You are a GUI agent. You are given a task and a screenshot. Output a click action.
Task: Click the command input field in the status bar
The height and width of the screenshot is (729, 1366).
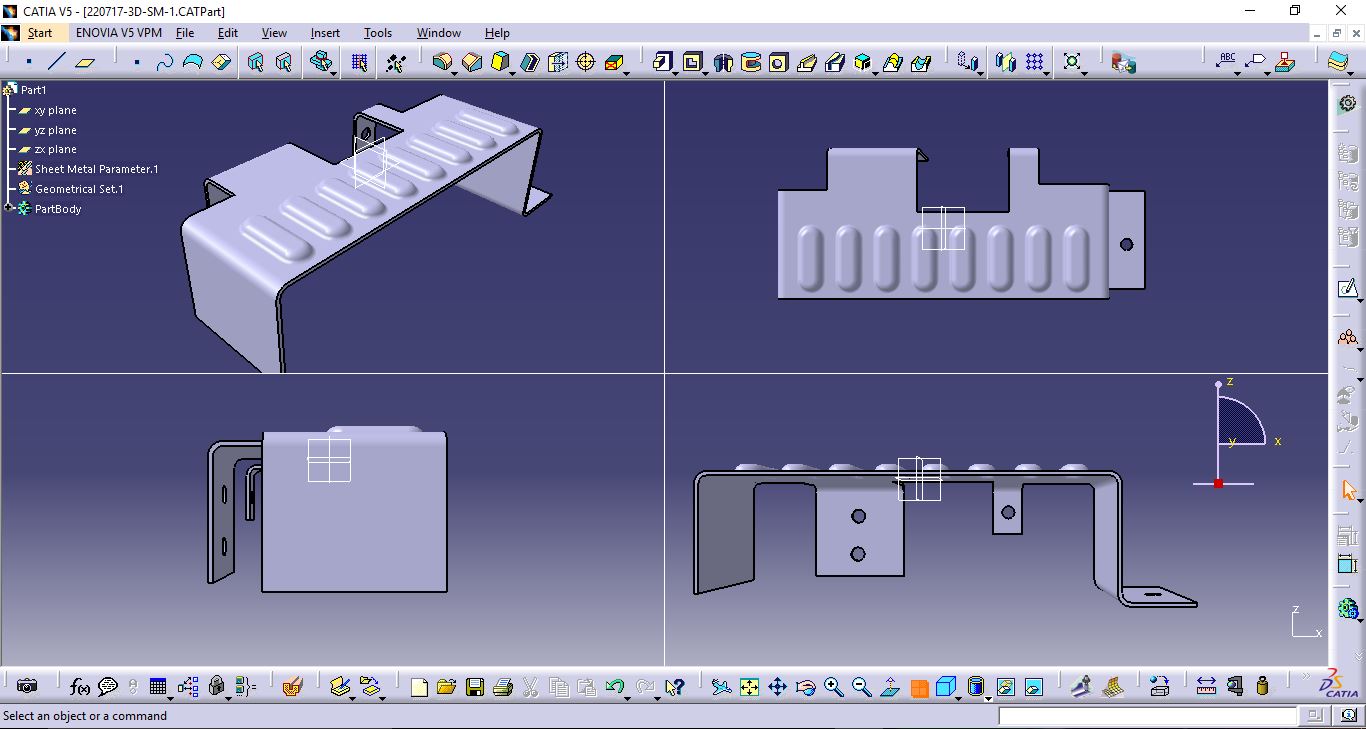pyautogui.click(x=1148, y=716)
